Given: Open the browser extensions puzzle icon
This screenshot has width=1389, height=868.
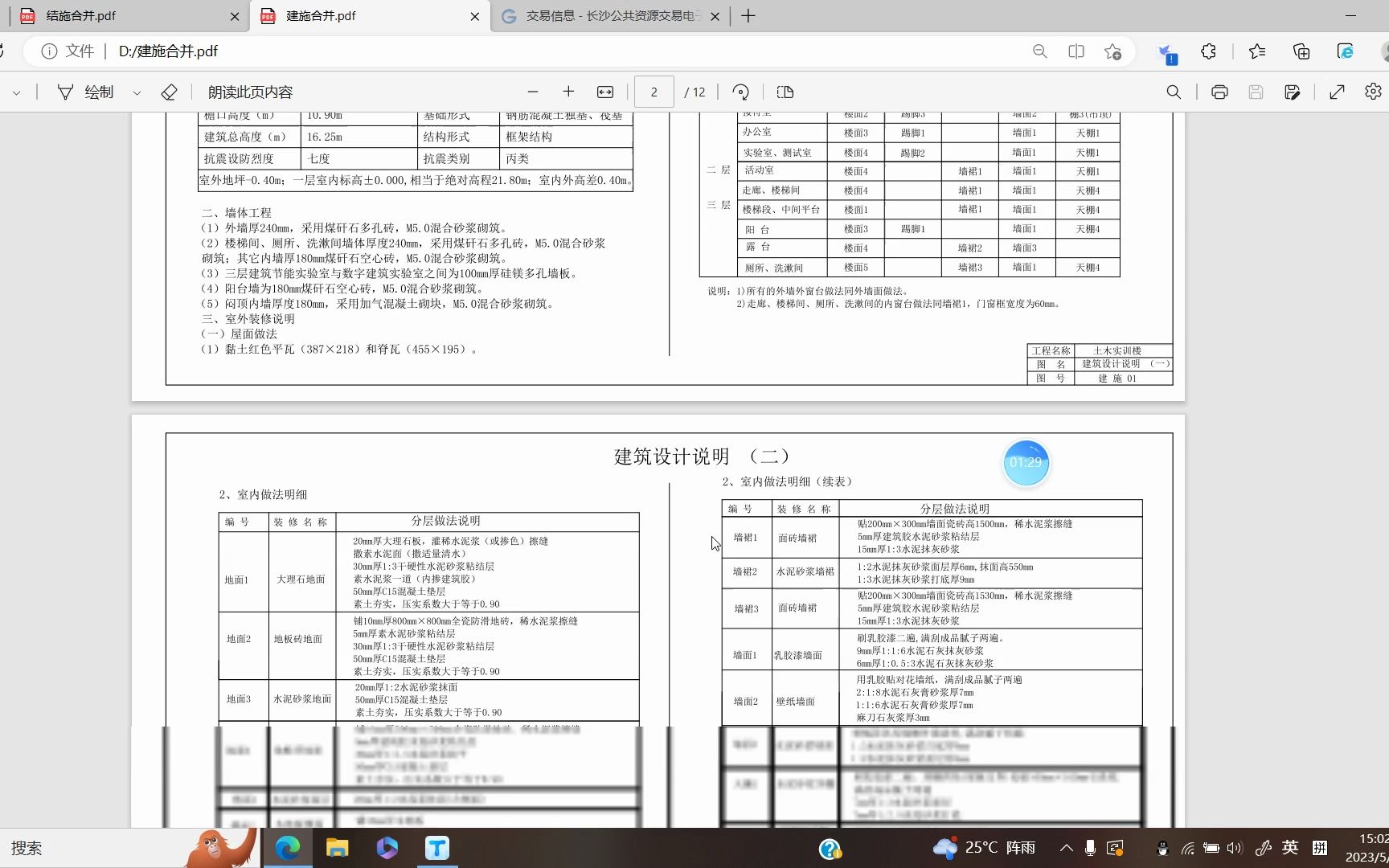Looking at the screenshot, I should coord(1209,51).
